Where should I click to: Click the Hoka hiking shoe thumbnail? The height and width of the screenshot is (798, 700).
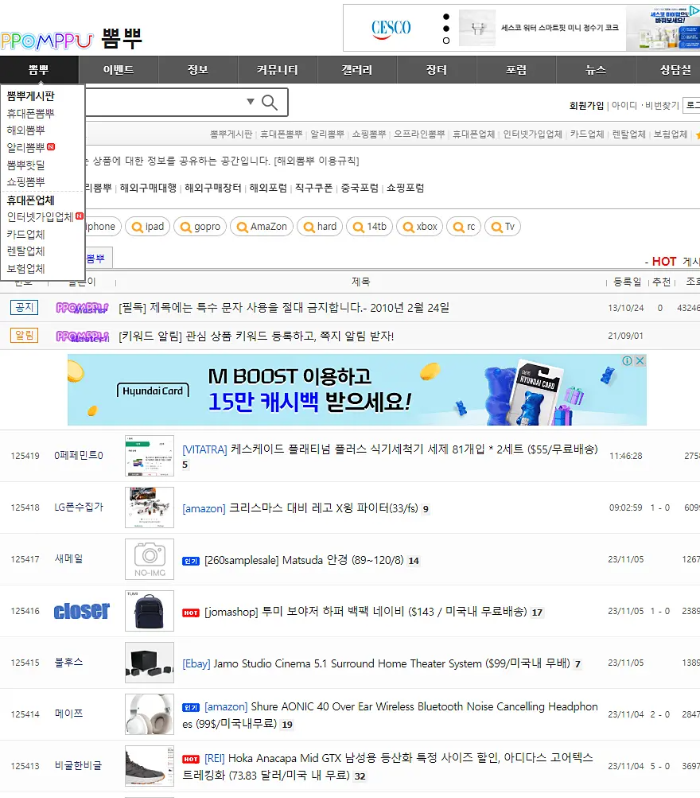tap(149, 766)
